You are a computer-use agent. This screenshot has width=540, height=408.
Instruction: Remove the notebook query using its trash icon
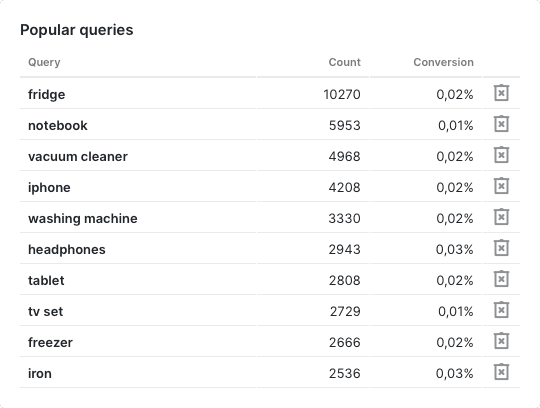pos(501,124)
